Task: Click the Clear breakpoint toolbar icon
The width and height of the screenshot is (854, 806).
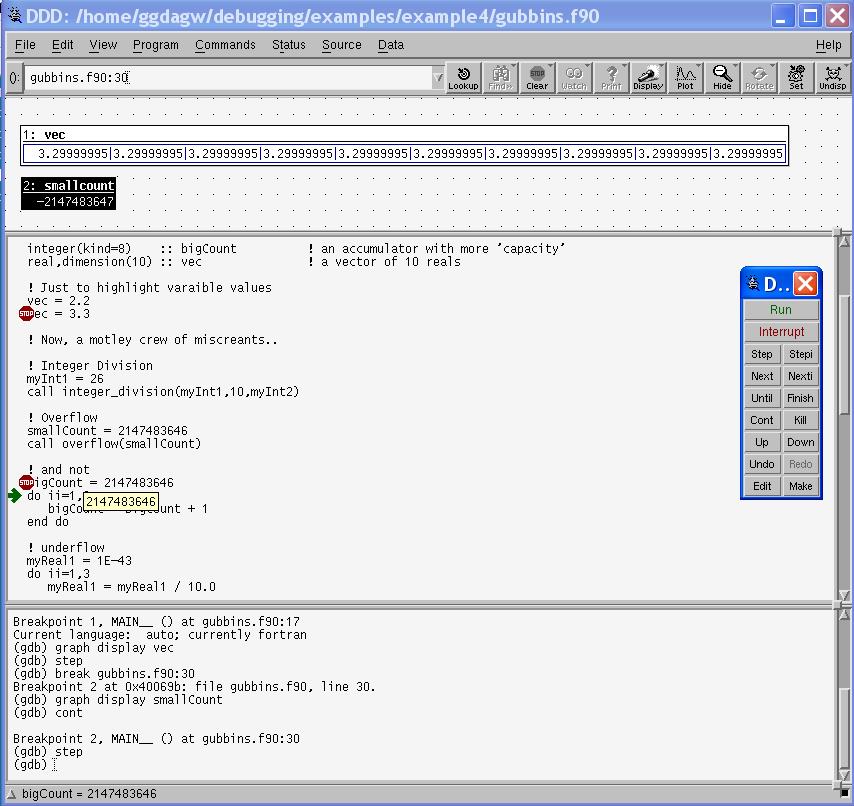Action: coord(537,78)
